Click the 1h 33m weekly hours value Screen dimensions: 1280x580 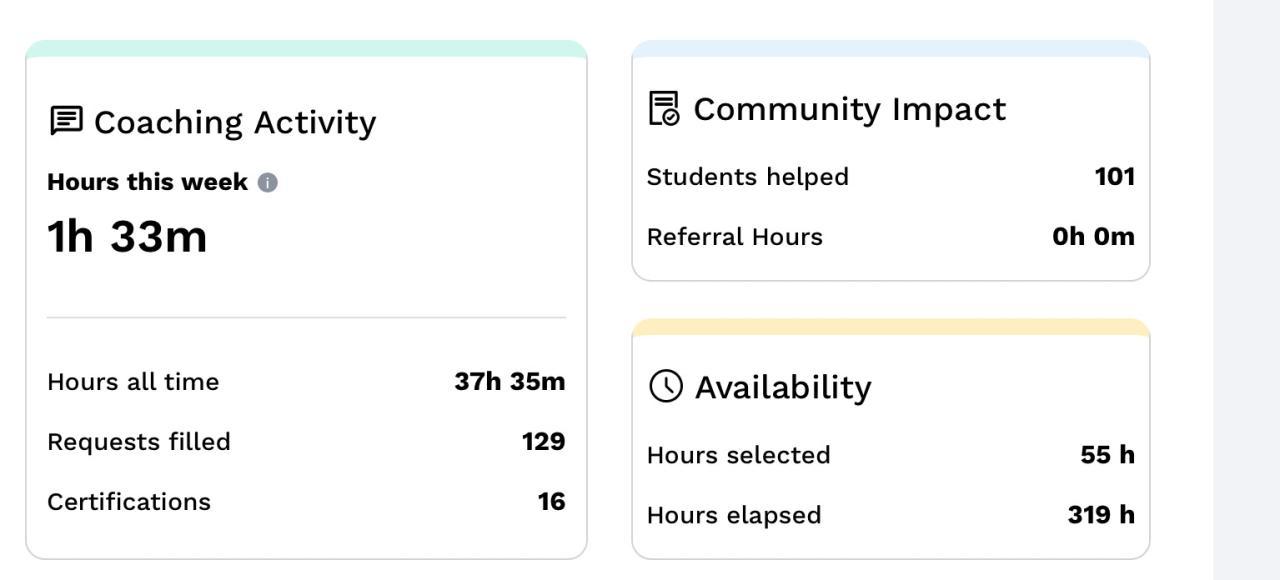click(127, 237)
